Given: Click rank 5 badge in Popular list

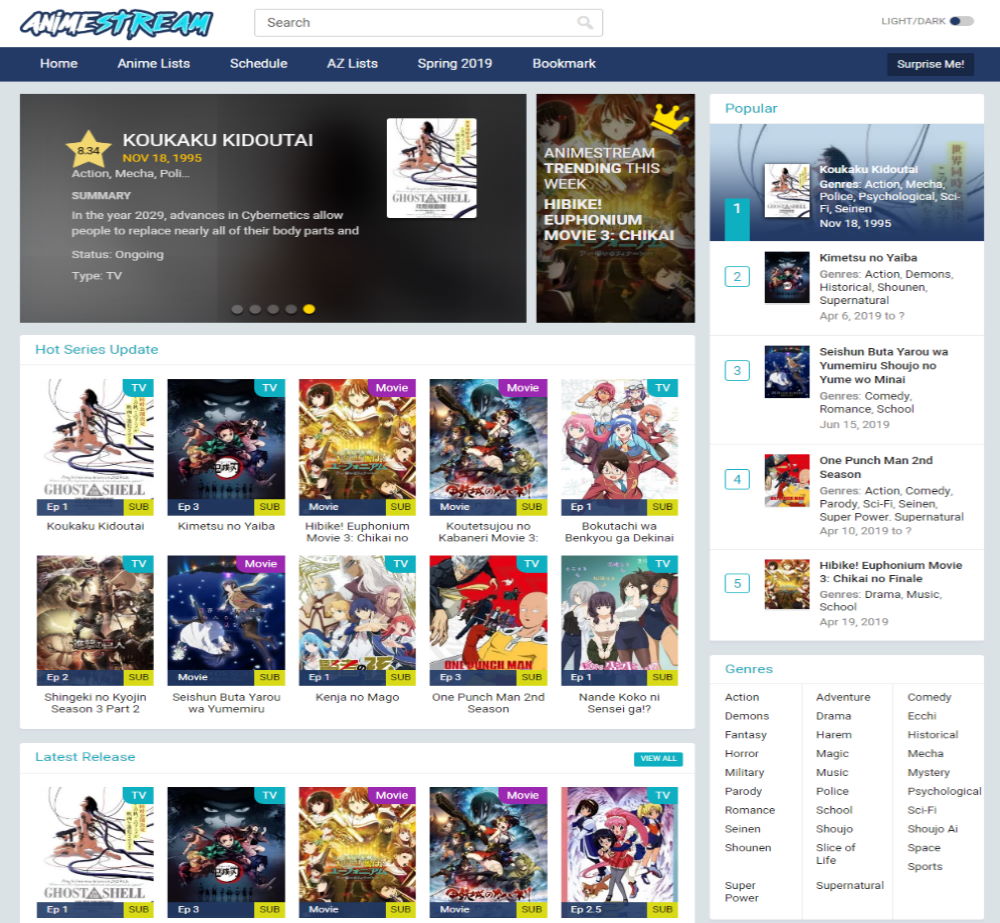Looking at the screenshot, I should [737, 583].
